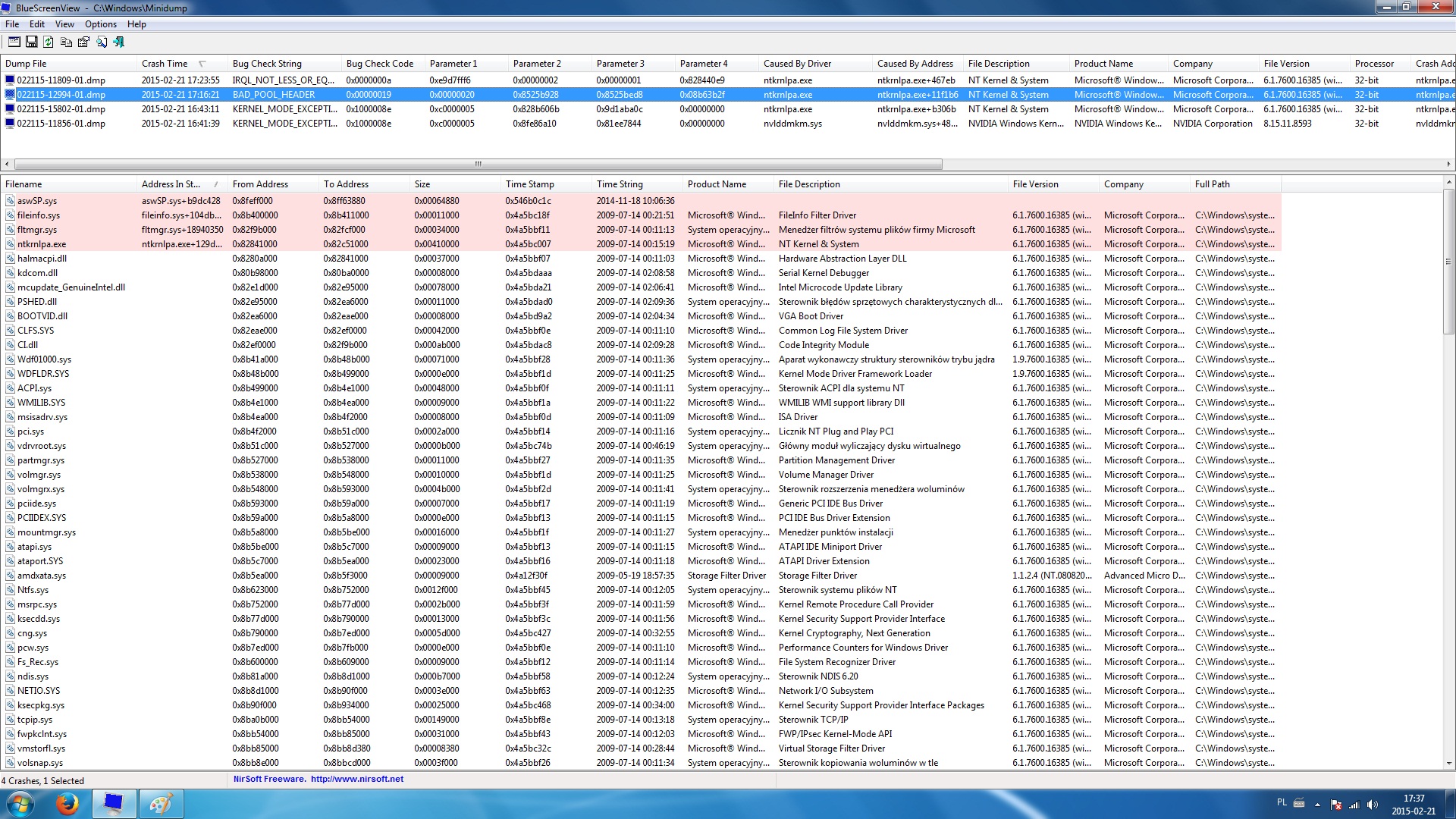Open the Windows Start orb
1456x819 pixels.
click(x=20, y=804)
